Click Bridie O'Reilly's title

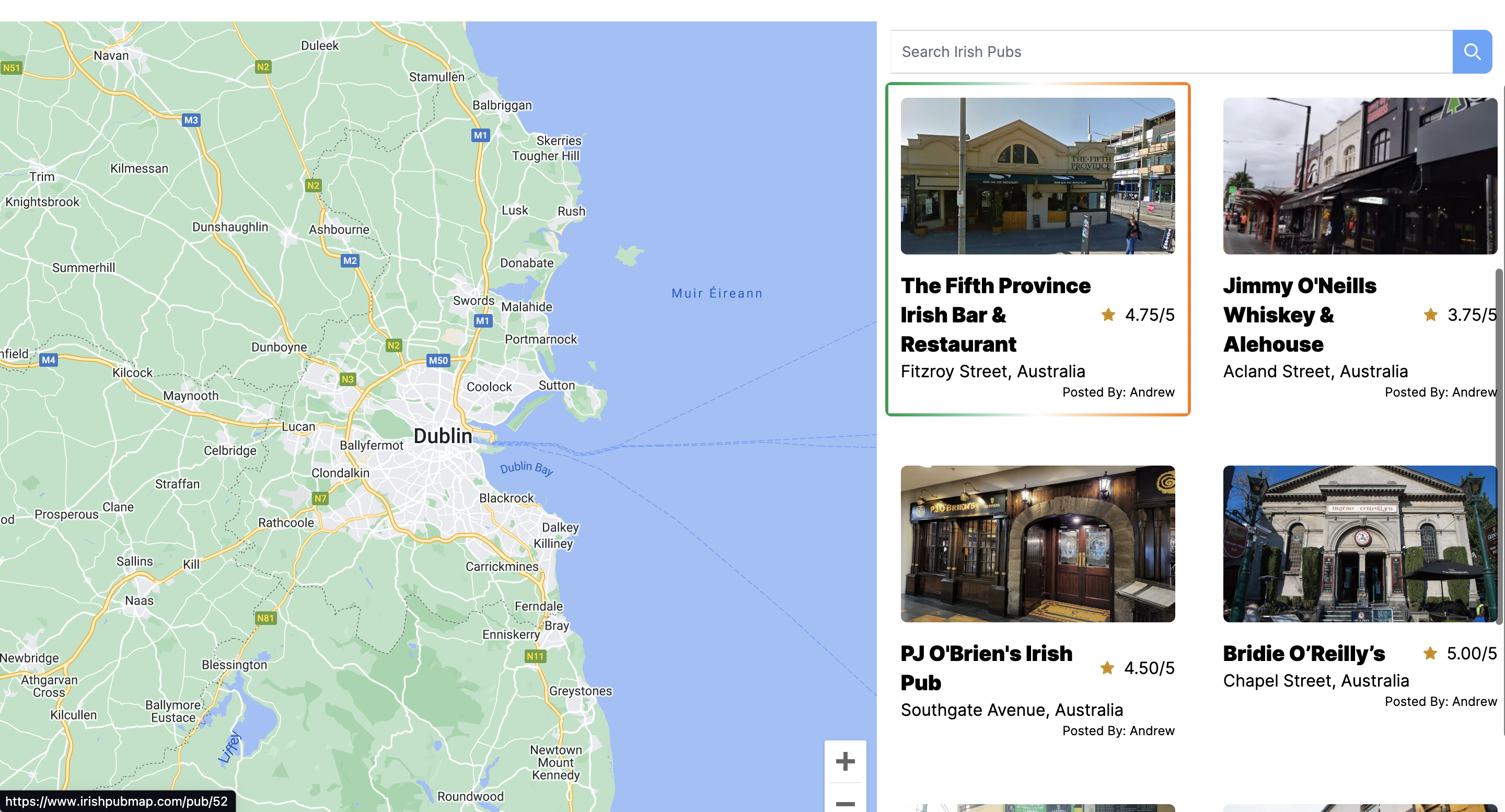(x=1304, y=653)
